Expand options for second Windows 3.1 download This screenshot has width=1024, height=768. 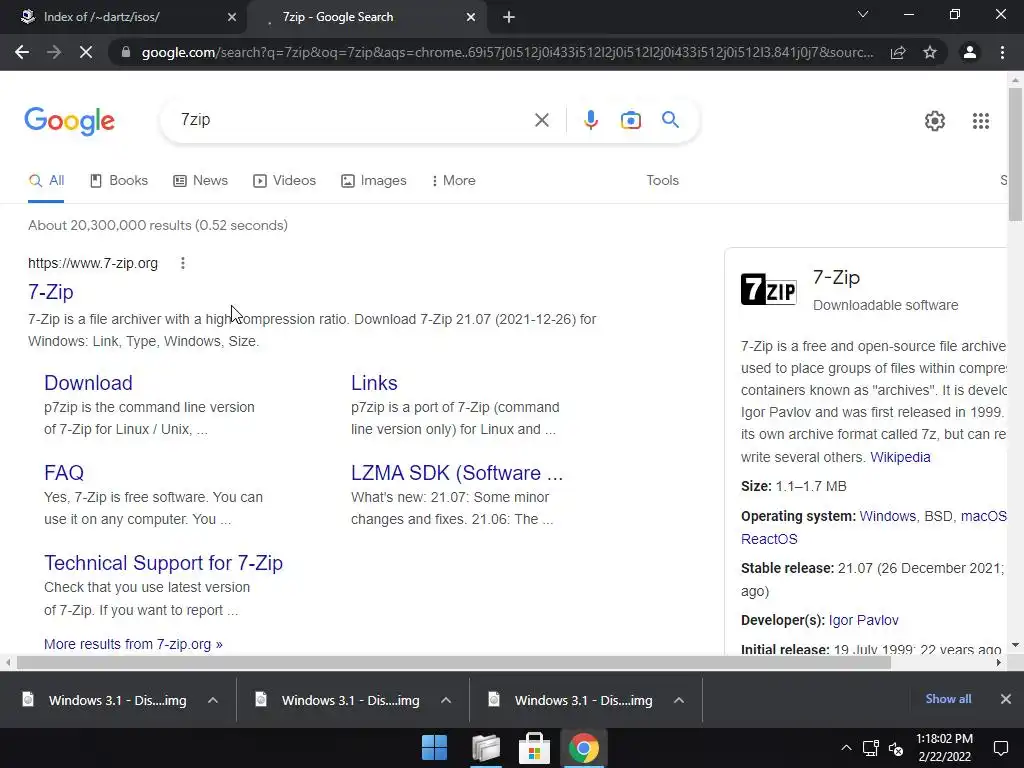446,700
